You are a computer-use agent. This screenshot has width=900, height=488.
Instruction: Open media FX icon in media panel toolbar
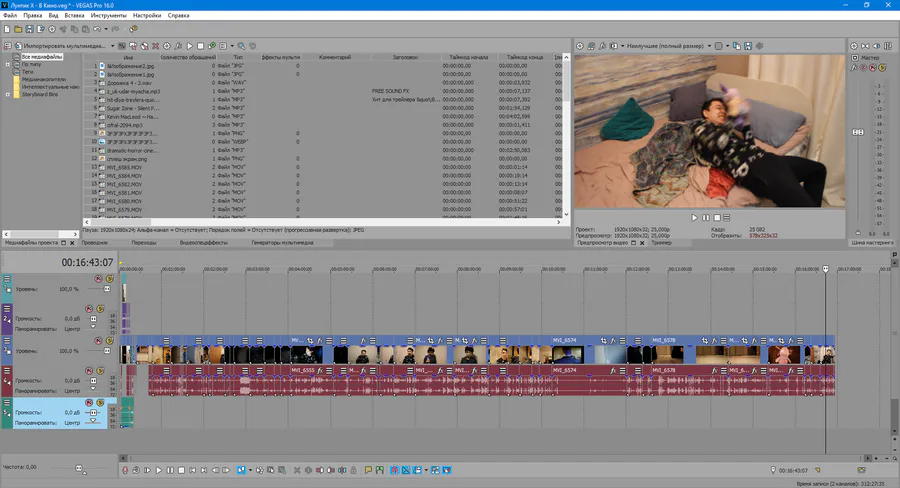(x=179, y=46)
